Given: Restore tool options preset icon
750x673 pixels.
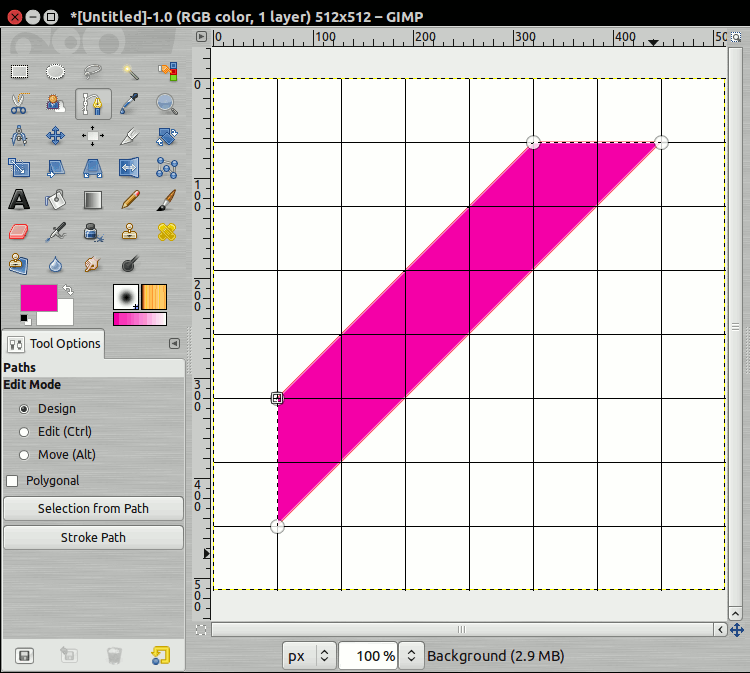Looking at the screenshot, I should click(69, 655).
